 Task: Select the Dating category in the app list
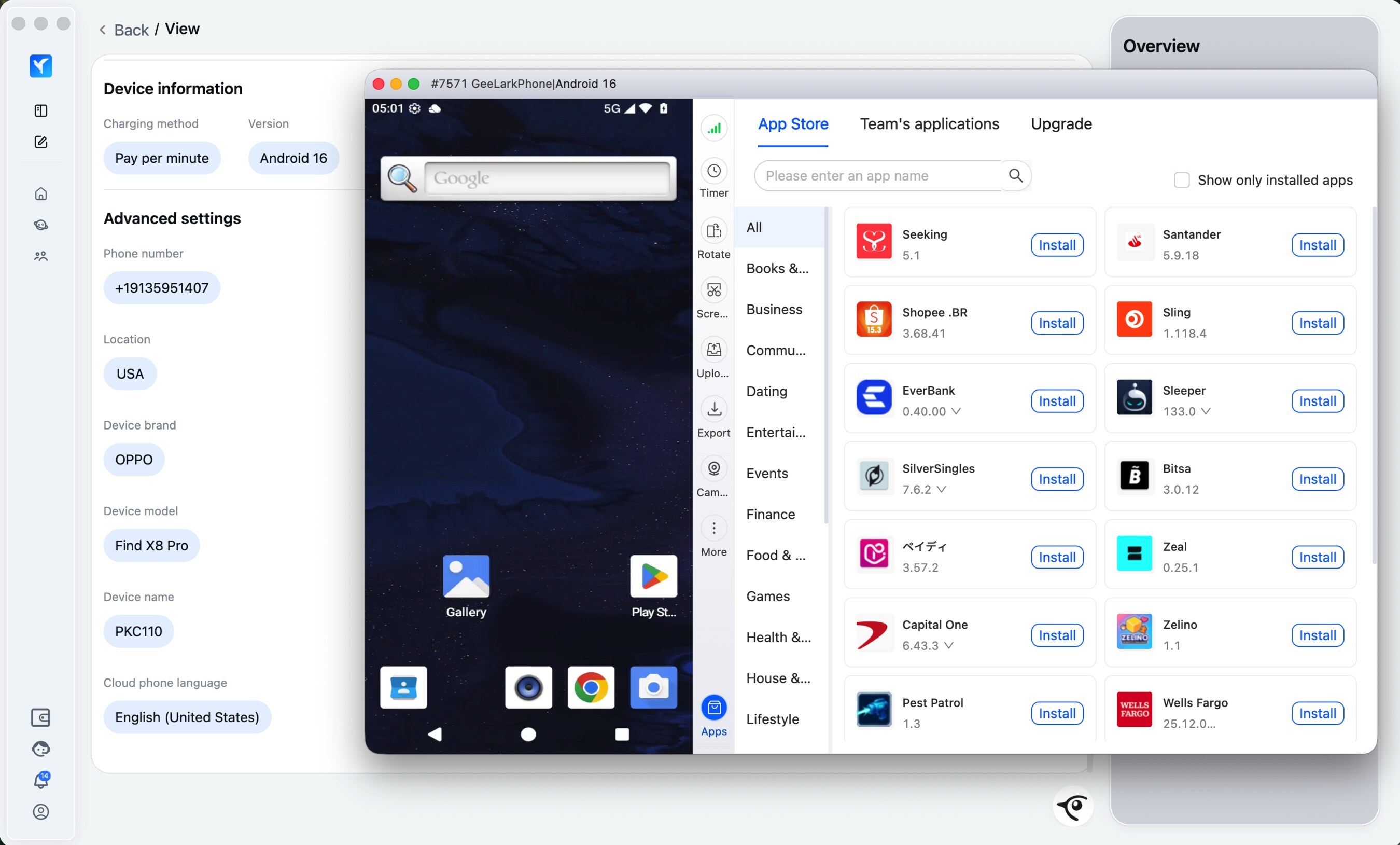tap(766, 392)
